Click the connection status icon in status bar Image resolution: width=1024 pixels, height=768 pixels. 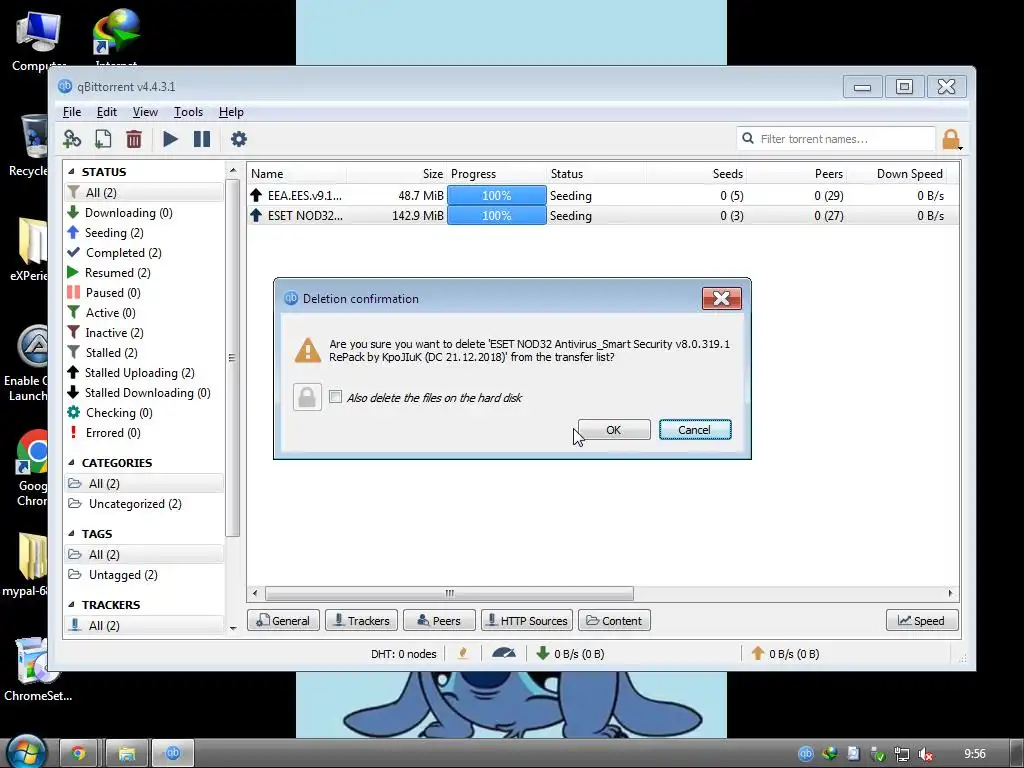[x=463, y=653]
